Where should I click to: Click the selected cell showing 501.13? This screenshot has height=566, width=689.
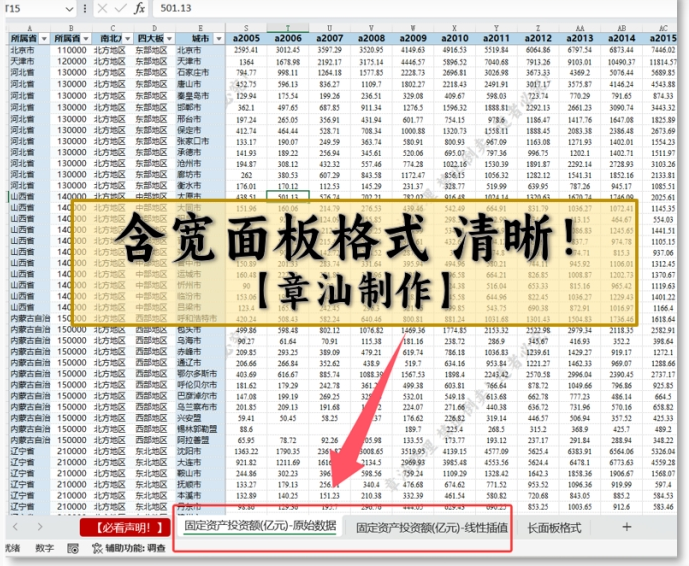(288, 197)
